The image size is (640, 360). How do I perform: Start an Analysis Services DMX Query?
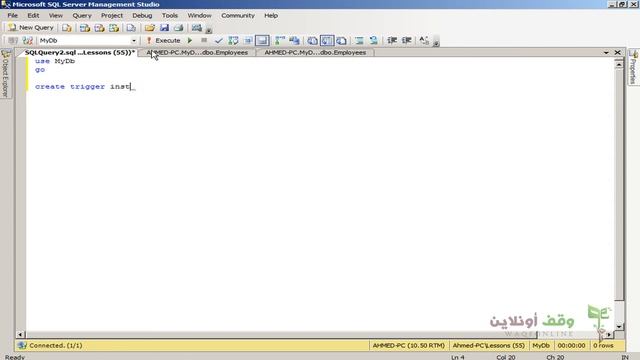tap(99, 28)
